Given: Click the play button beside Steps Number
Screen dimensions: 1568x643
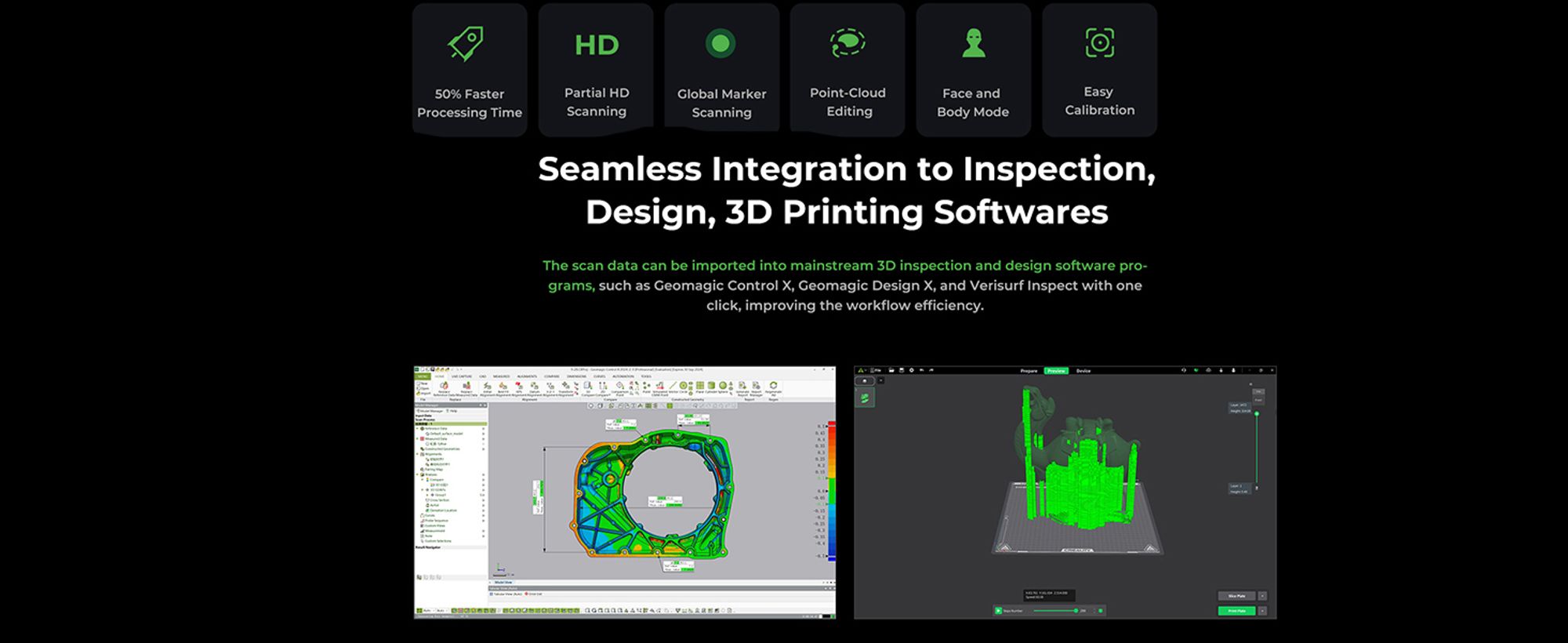Looking at the screenshot, I should point(998,610).
